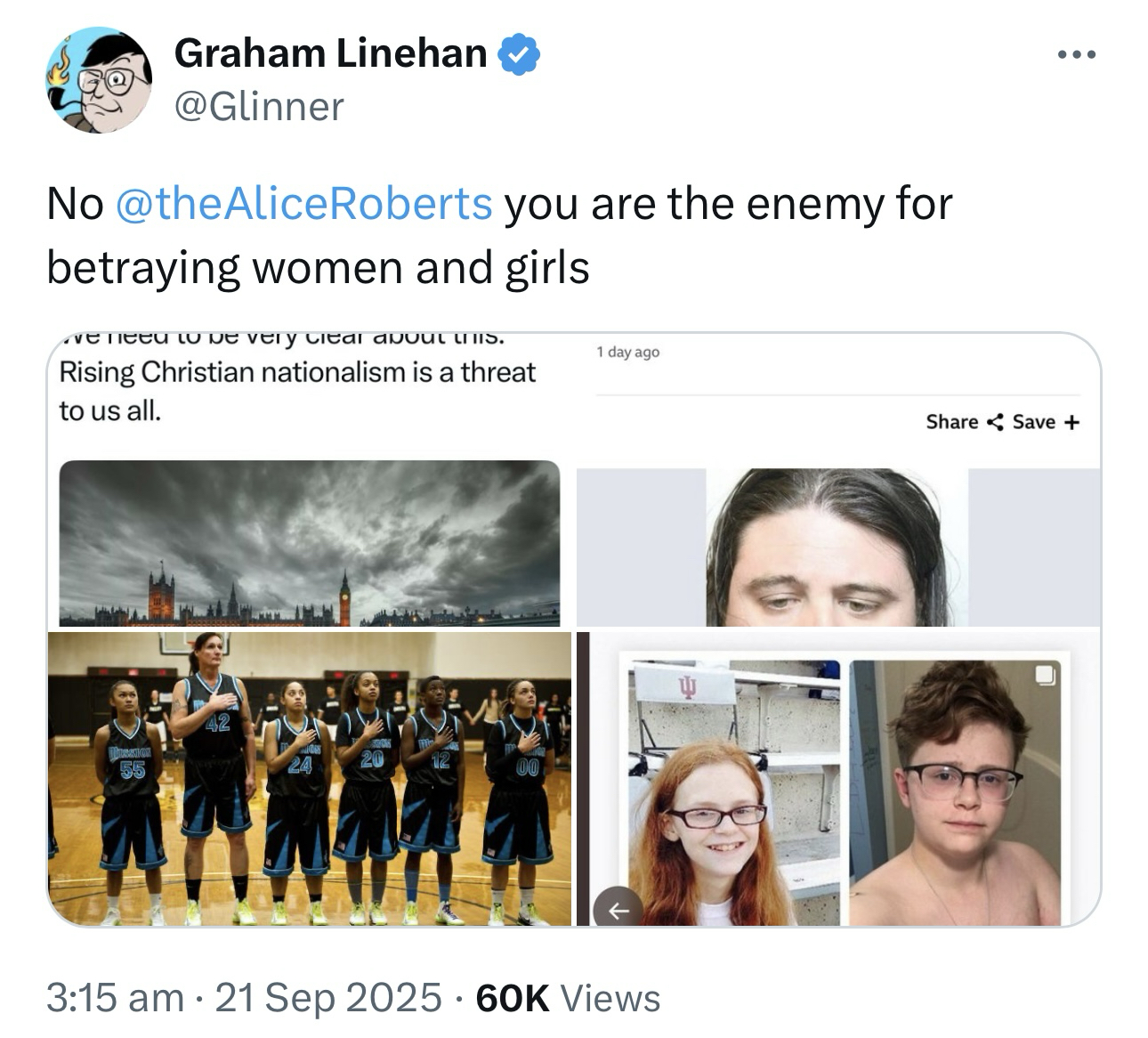Click the Save plus icon
The width and height of the screenshot is (1148, 1038).
point(1071,422)
